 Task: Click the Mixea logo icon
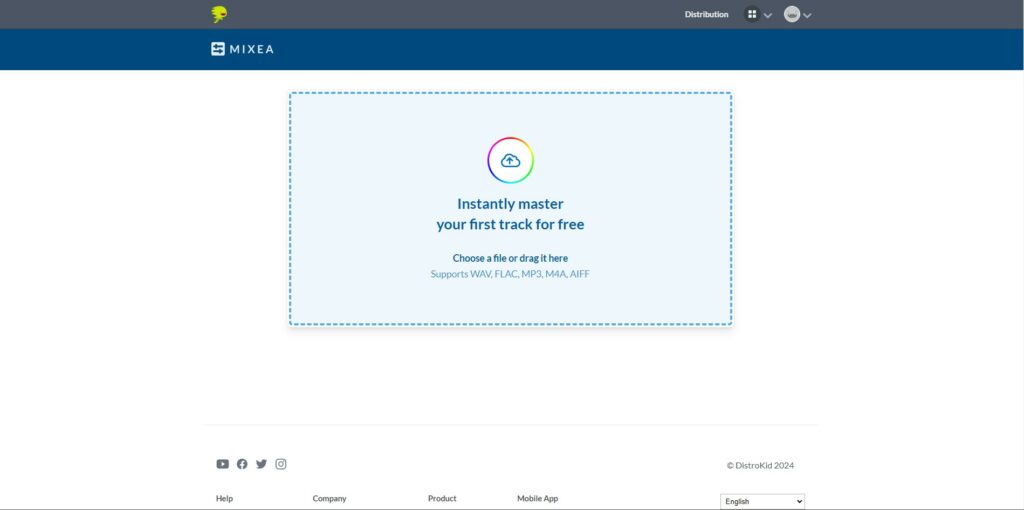[218, 49]
